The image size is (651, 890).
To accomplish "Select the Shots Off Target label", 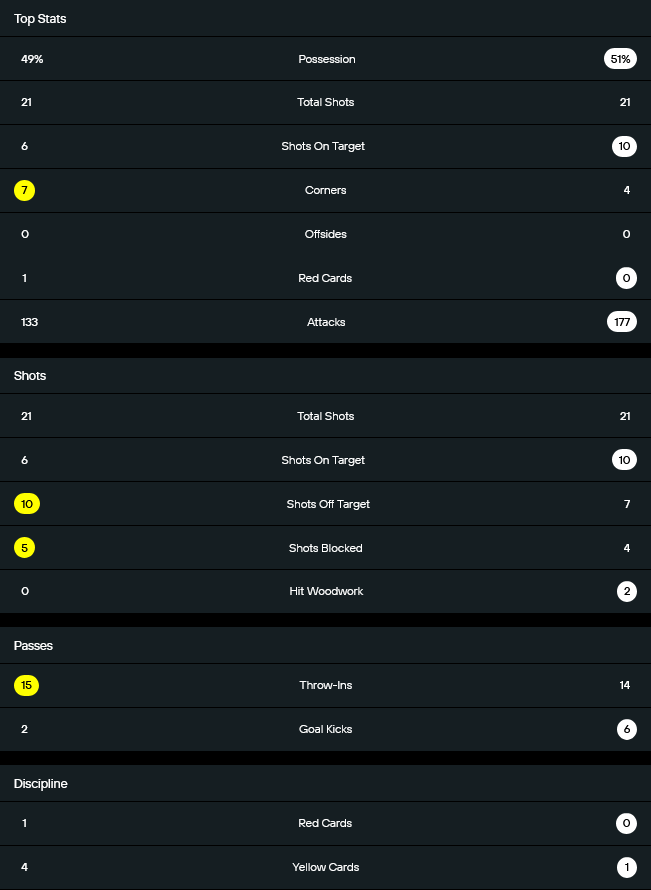I will click(326, 504).
